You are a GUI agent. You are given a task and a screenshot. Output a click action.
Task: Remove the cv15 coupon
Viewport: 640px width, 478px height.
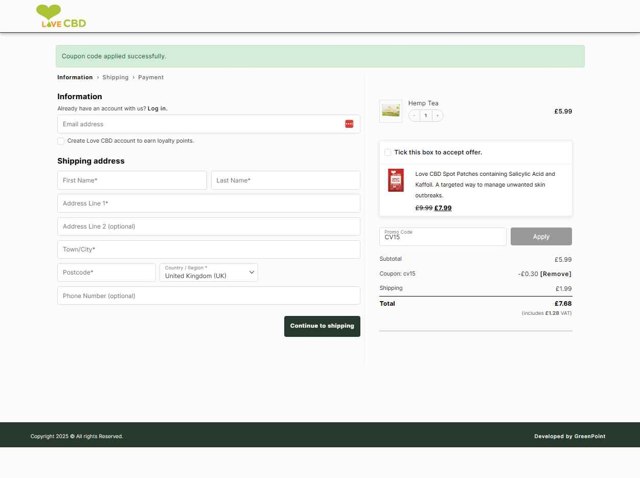556,274
